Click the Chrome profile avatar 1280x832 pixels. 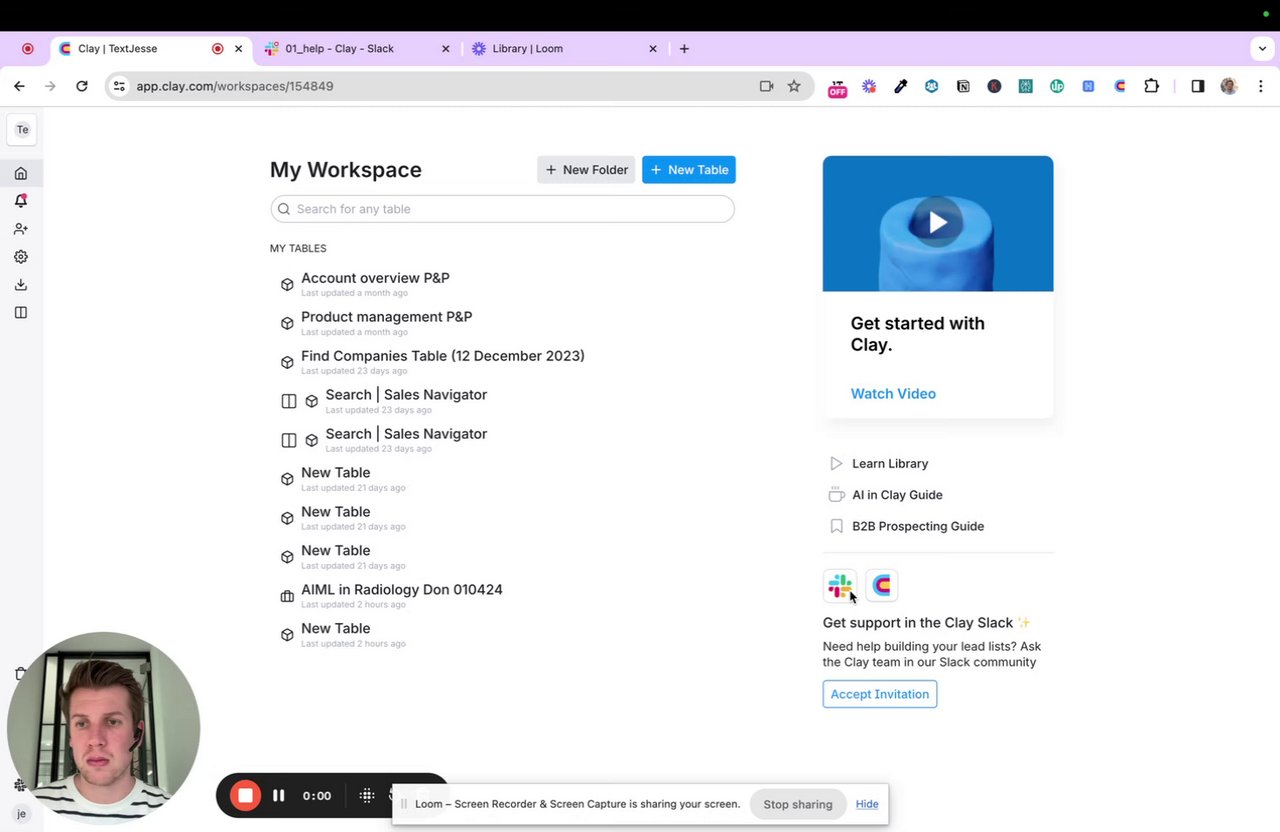pyautogui.click(x=1229, y=87)
